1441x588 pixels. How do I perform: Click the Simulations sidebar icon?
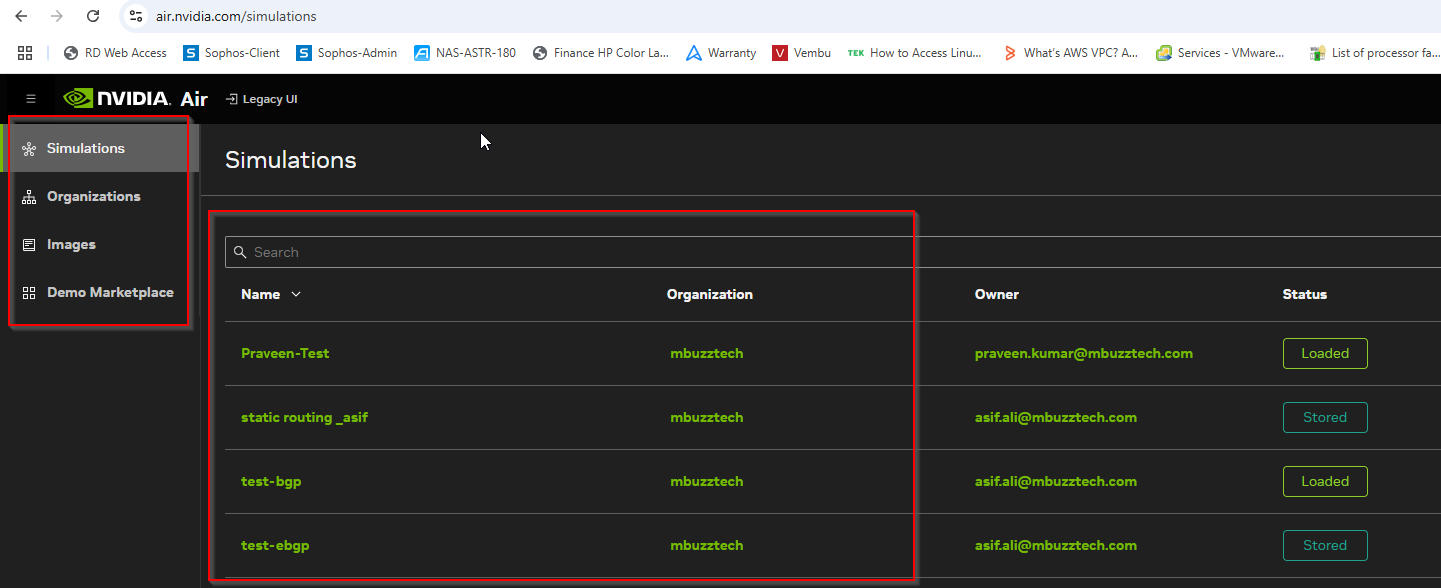tap(29, 149)
